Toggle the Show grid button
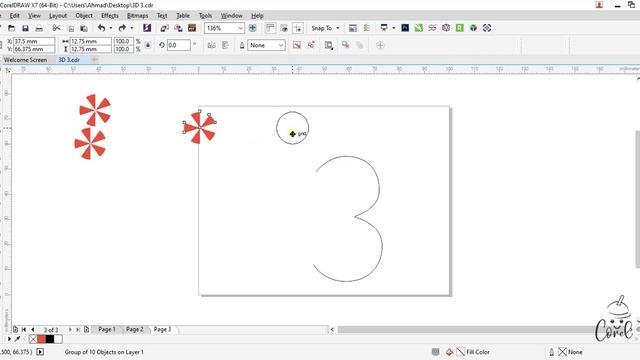 pyautogui.click(x=284, y=28)
